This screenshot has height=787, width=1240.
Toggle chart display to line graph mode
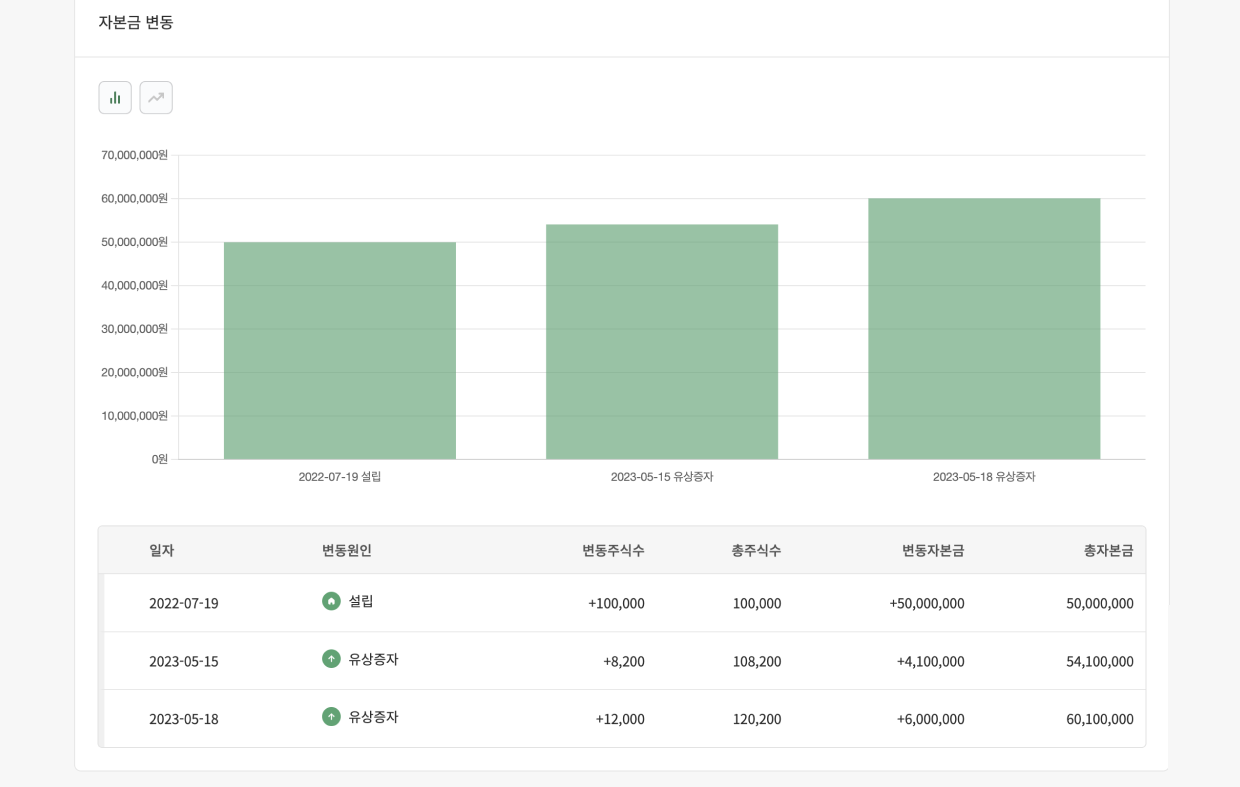pyautogui.click(x=156, y=97)
